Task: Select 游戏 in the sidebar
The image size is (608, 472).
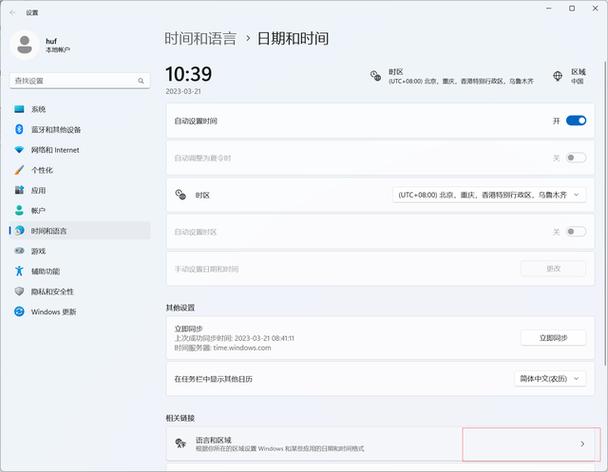Action: point(79,251)
